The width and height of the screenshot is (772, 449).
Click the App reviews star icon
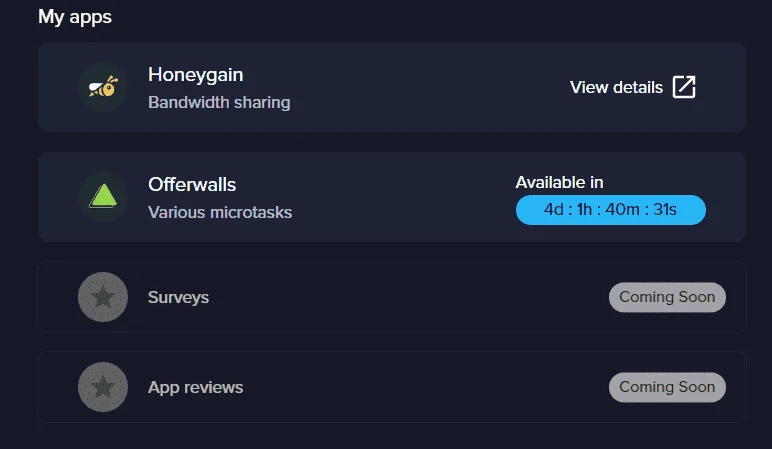(x=103, y=387)
